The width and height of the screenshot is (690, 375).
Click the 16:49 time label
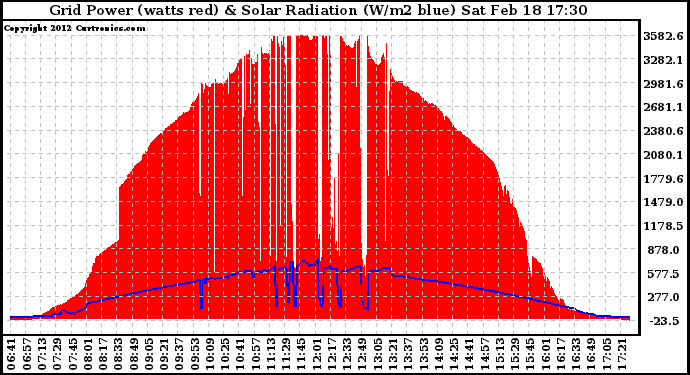pos(591,353)
